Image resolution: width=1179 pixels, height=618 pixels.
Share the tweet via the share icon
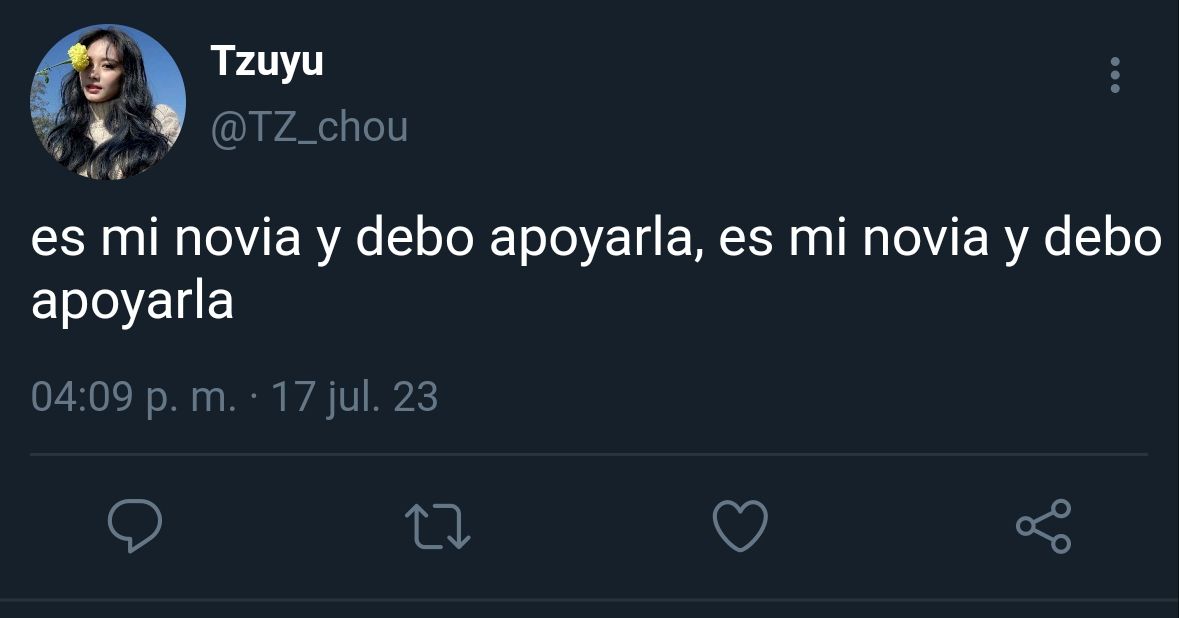point(1044,526)
